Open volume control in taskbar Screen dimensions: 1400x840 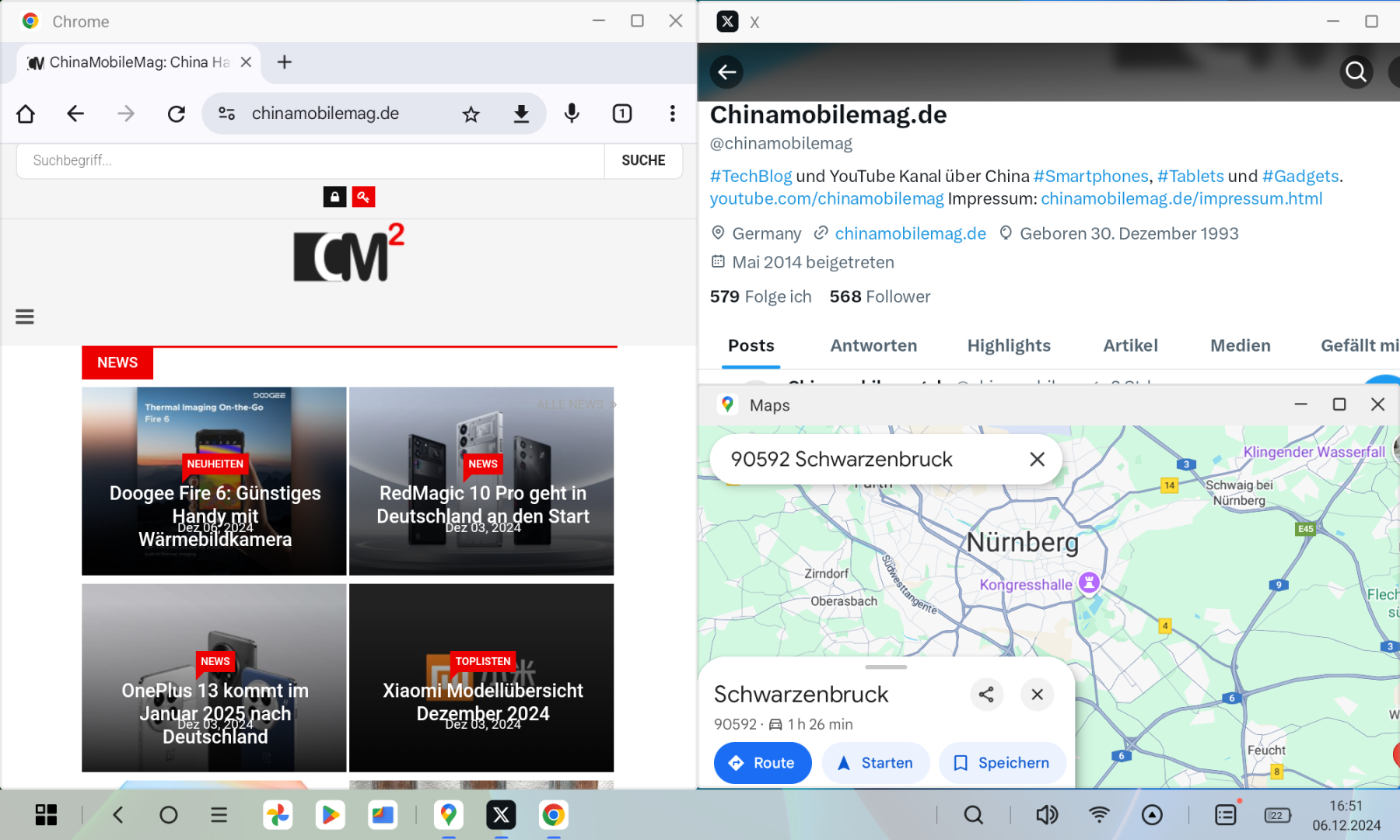(1047, 815)
